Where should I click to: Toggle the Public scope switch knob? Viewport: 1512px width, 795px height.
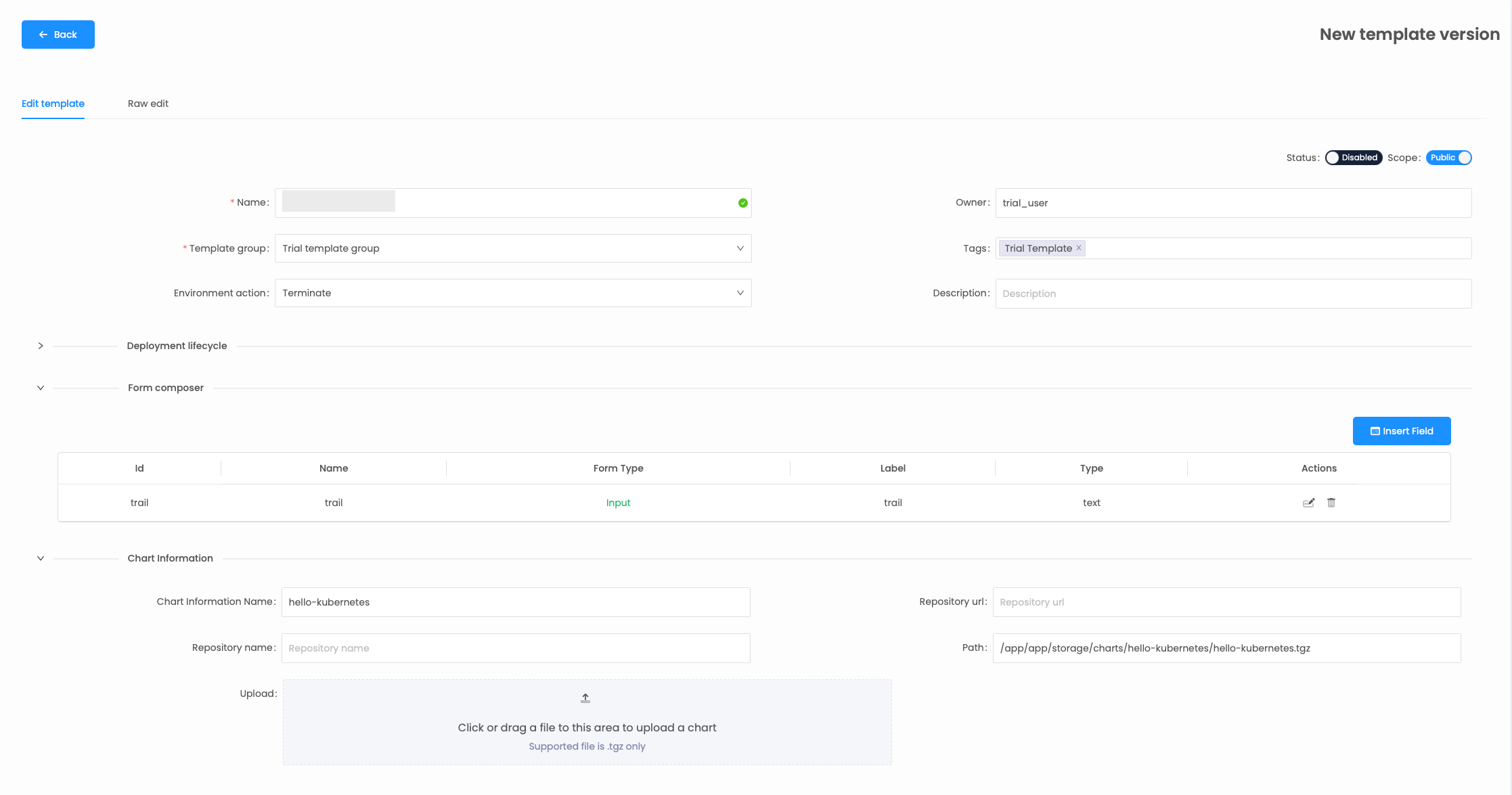[x=1464, y=157]
